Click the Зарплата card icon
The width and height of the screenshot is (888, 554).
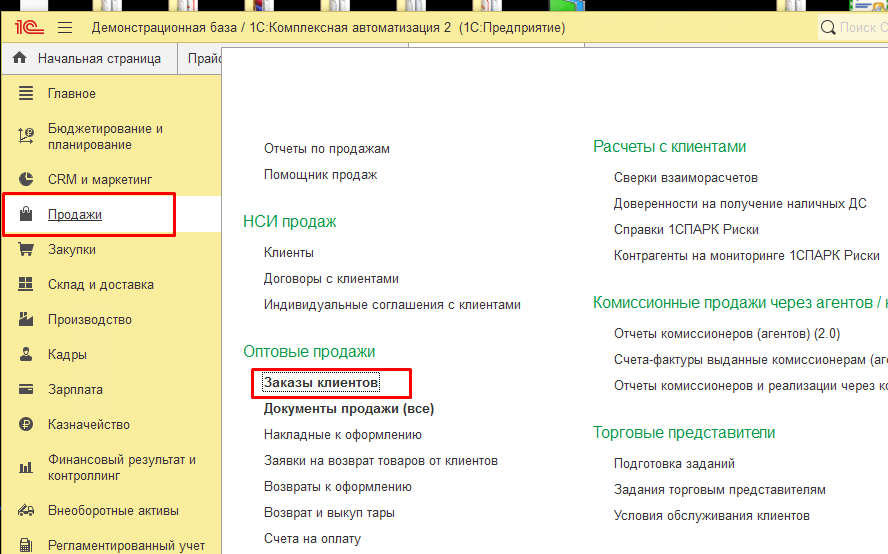click(26, 389)
